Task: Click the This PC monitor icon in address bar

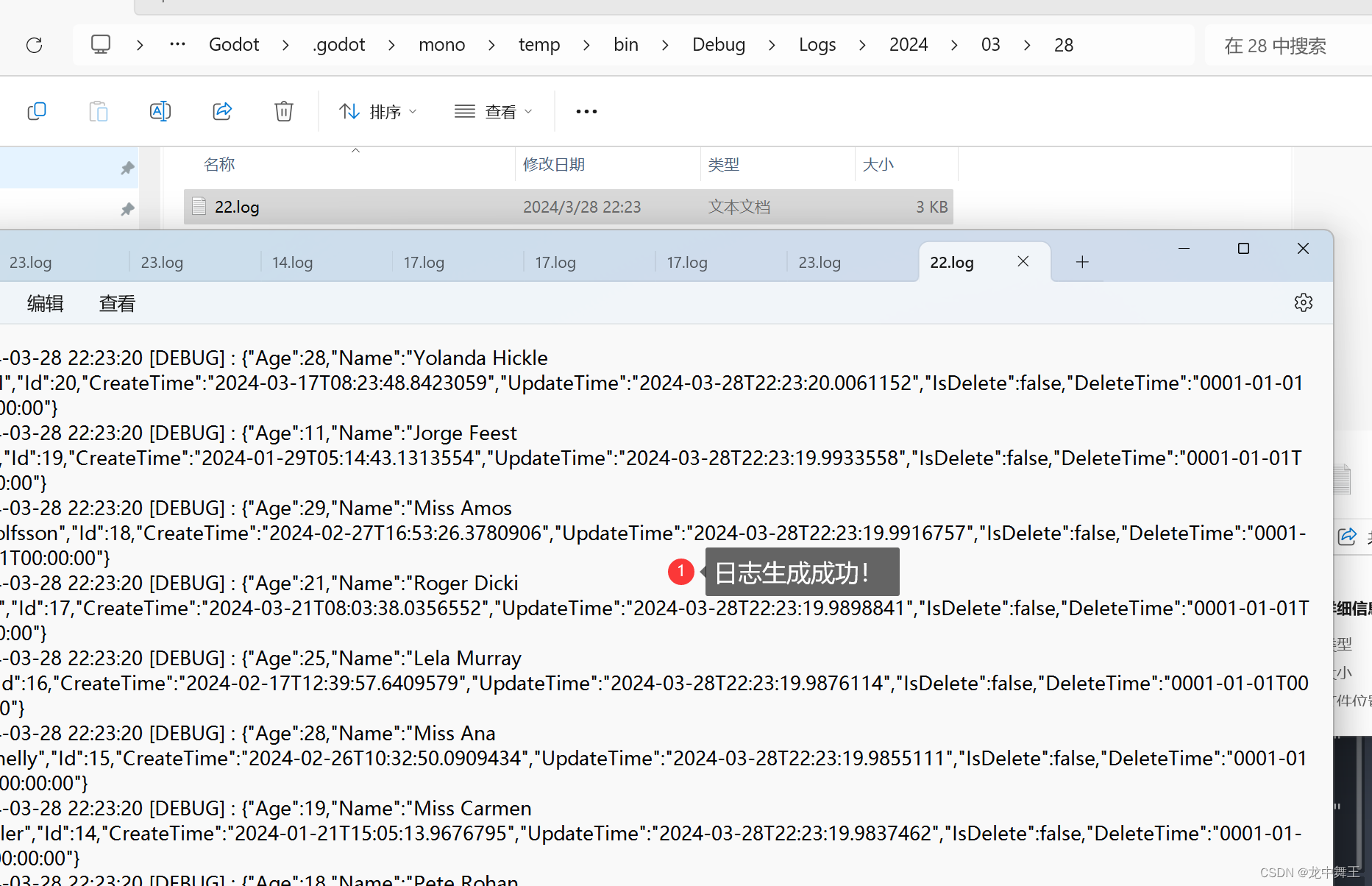Action: coord(101,45)
